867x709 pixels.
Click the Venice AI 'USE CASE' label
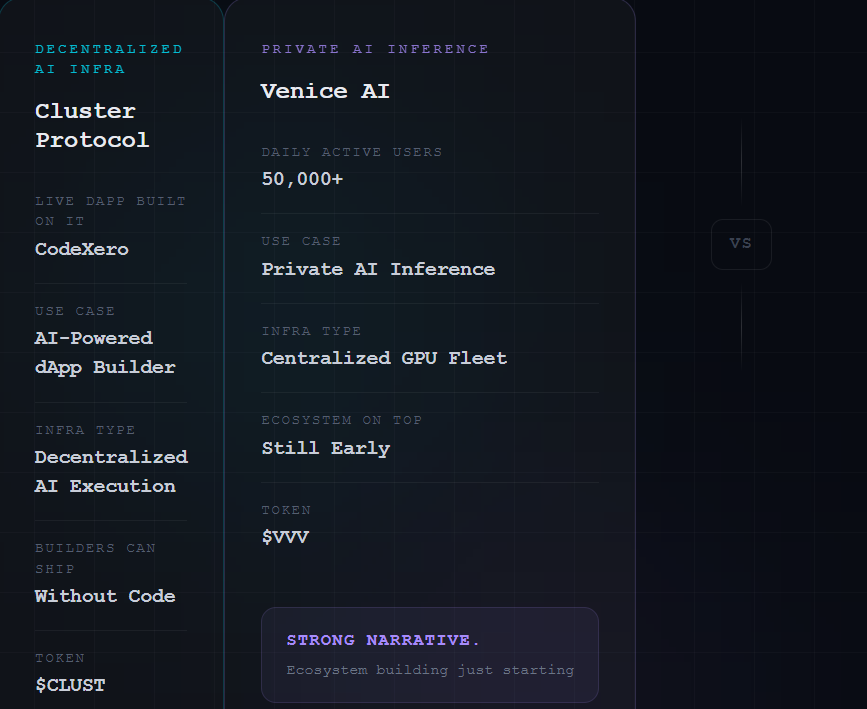pos(301,242)
